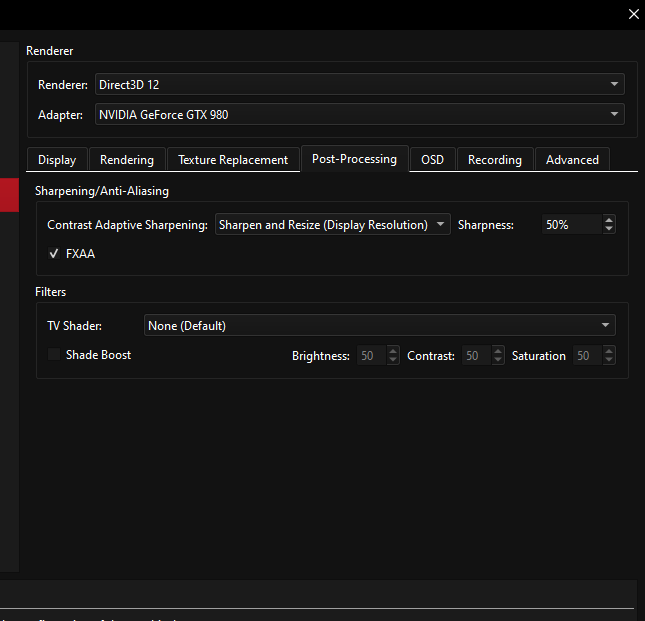Viewport: 645px width, 621px height.
Task: Open the Texture Replacement tab
Action: tap(233, 160)
